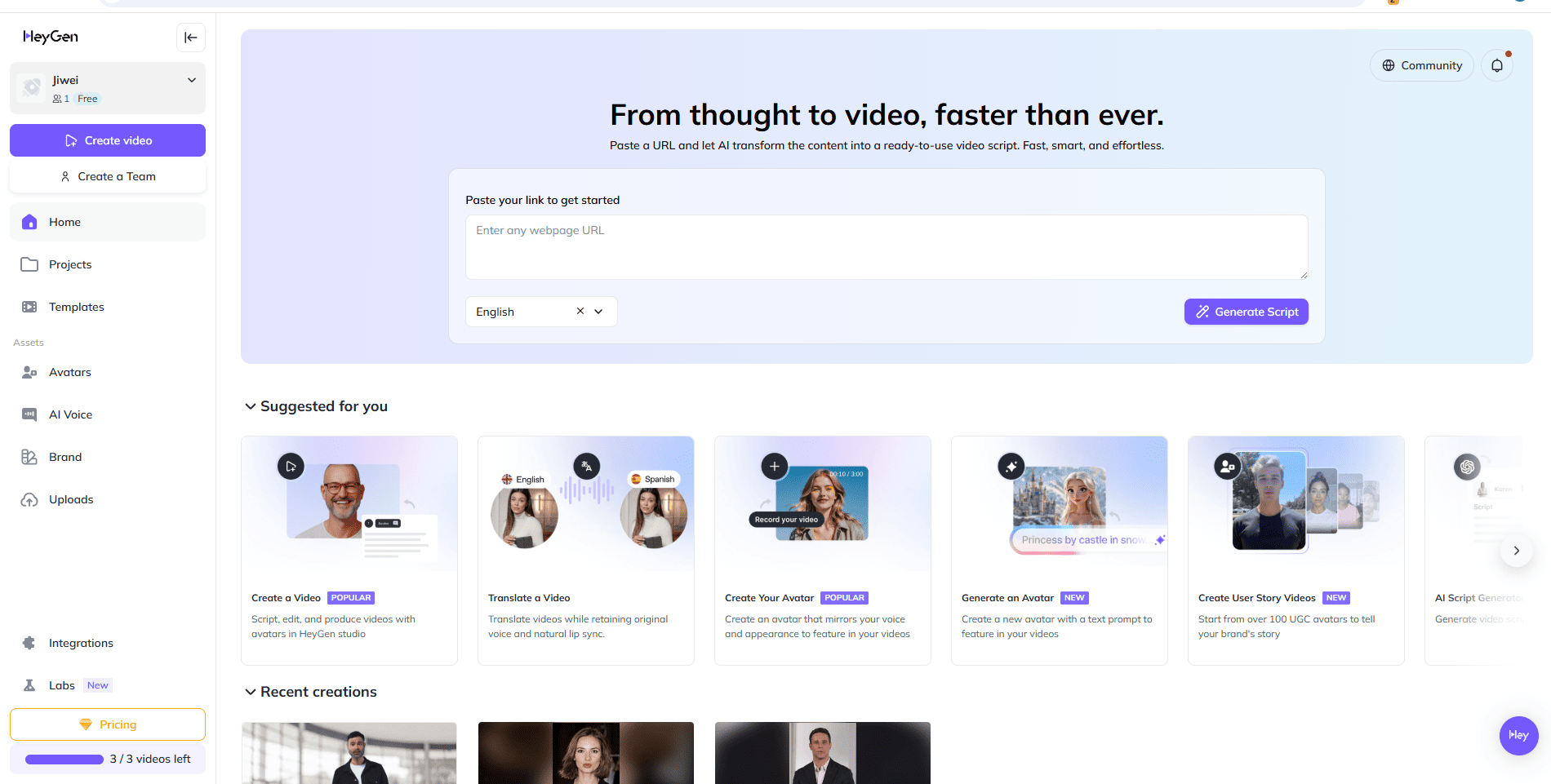Open Integrations in the sidebar
Screen dimensions: 1551x784
[x=108, y=643]
